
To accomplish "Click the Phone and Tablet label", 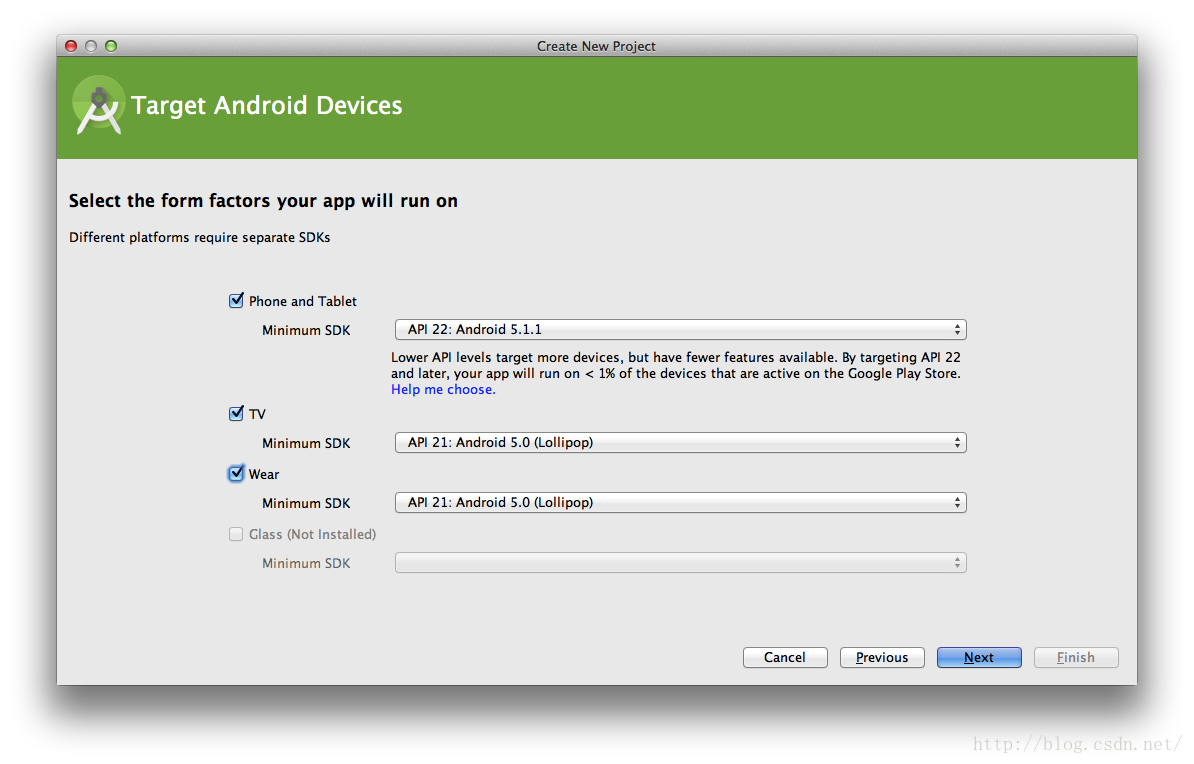I will click(302, 301).
